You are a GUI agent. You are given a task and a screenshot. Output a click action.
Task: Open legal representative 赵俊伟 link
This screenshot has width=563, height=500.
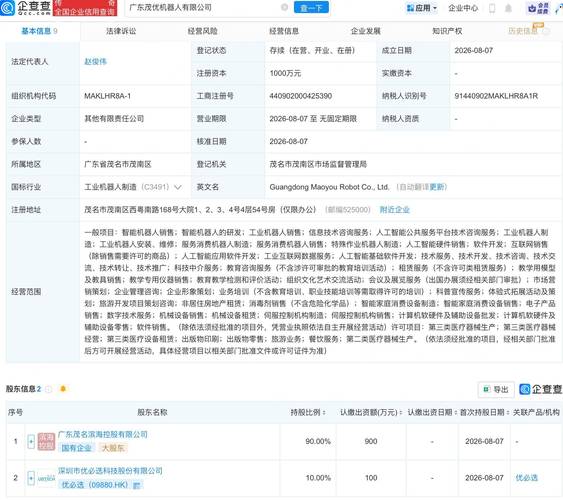point(96,62)
